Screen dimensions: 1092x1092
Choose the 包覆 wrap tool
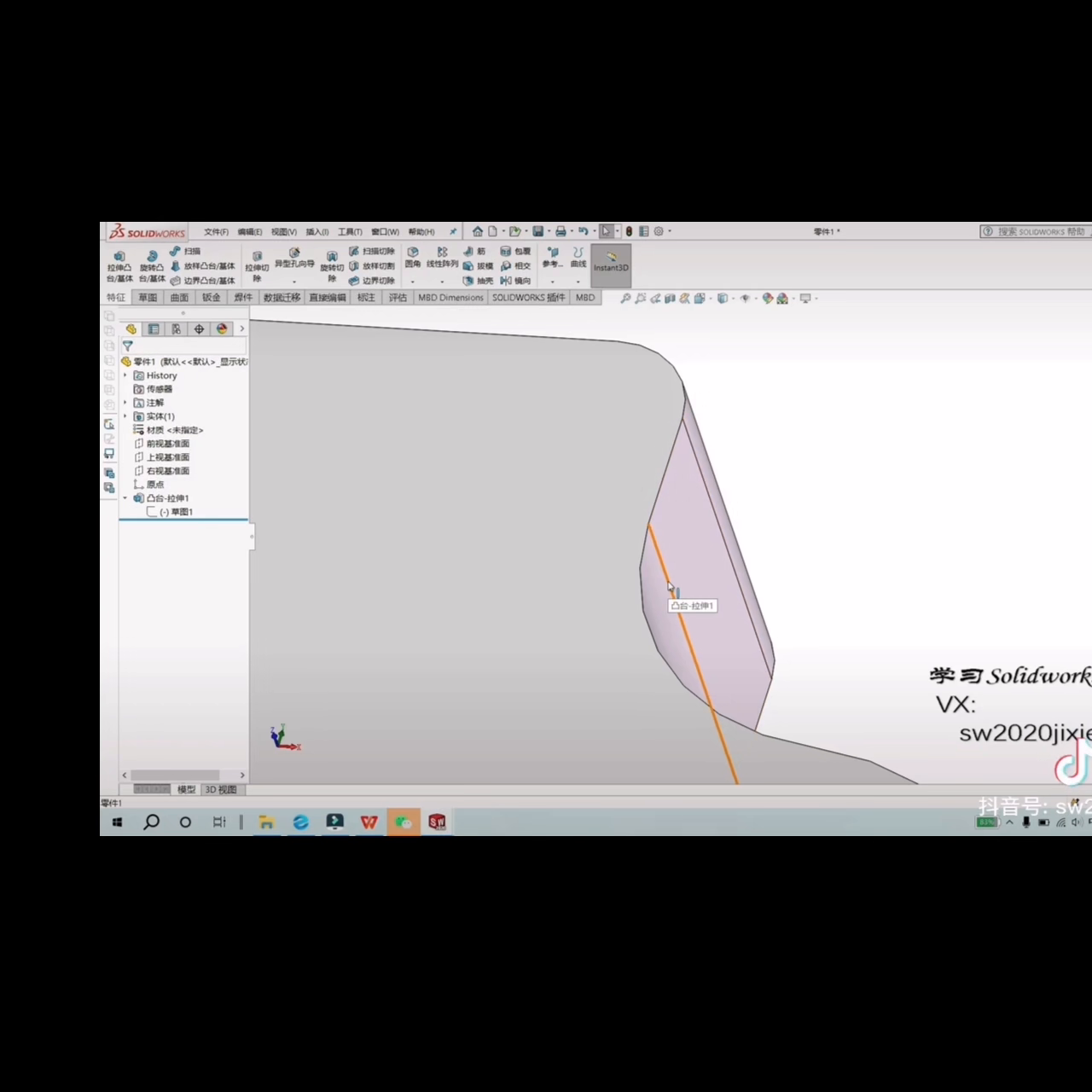pyautogui.click(x=515, y=252)
